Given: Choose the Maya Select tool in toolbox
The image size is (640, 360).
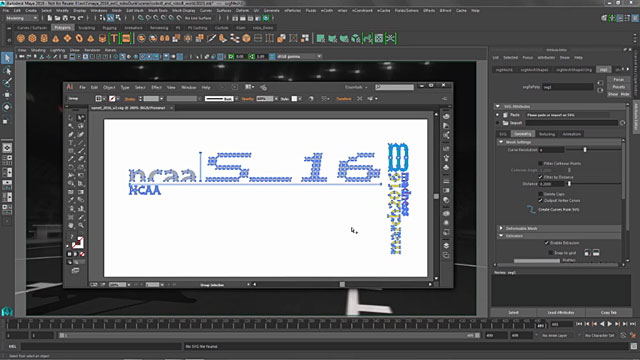Looking at the screenshot, I should (x=7, y=58).
